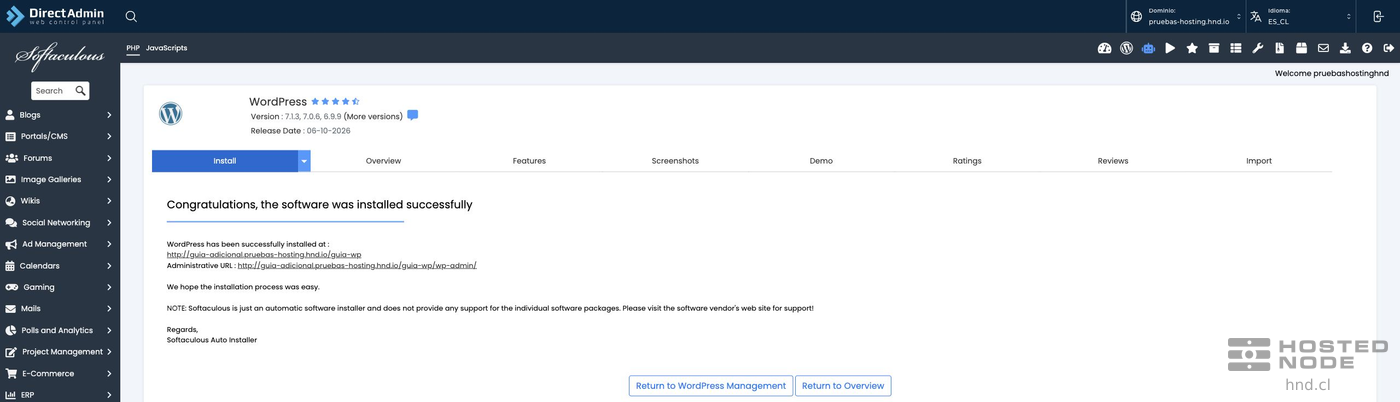Expand the Polls and Analytics category
The width and height of the screenshot is (1400, 402).
[x=60, y=330]
